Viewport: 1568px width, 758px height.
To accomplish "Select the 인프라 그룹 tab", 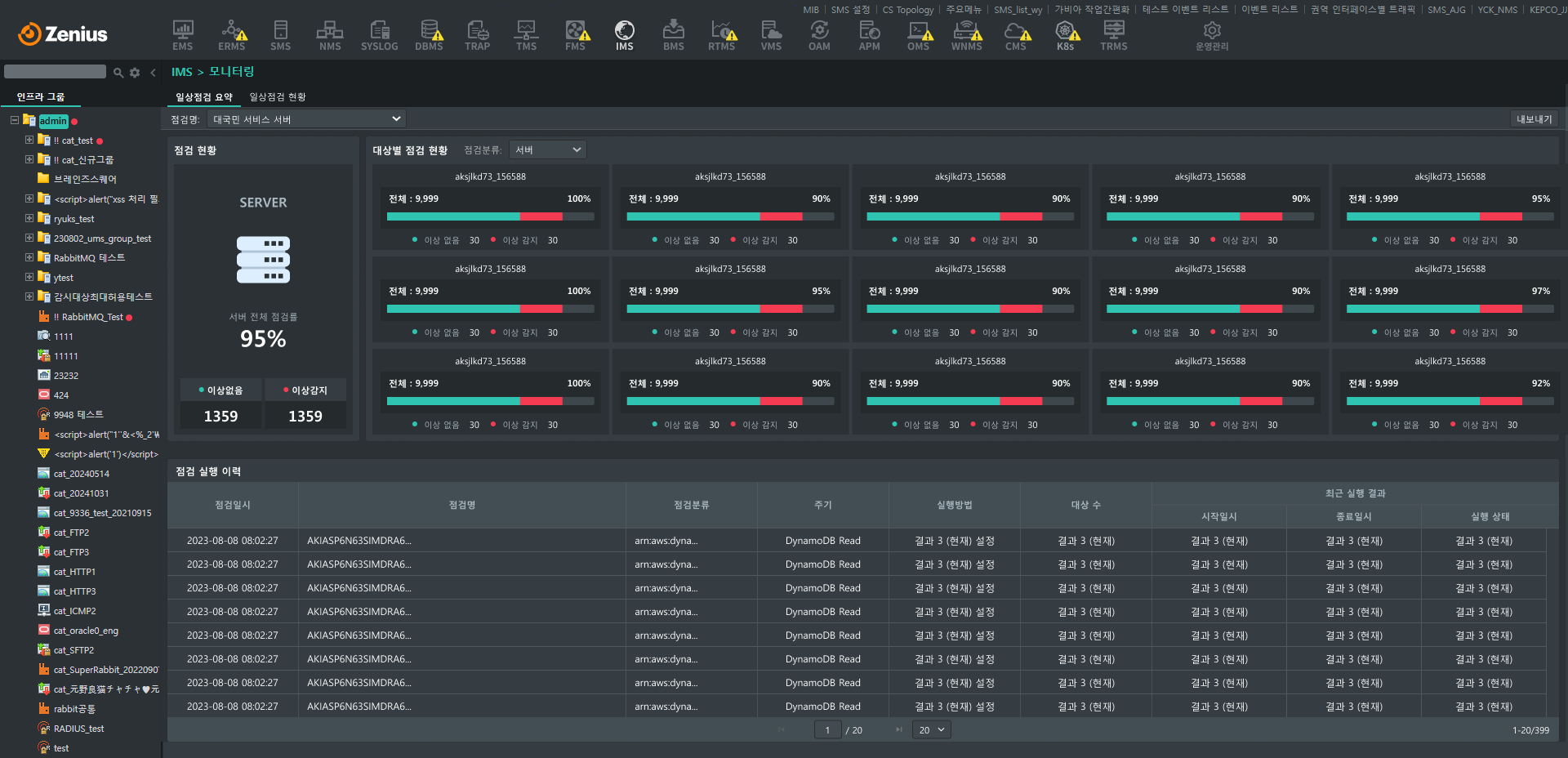I will (40, 97).
